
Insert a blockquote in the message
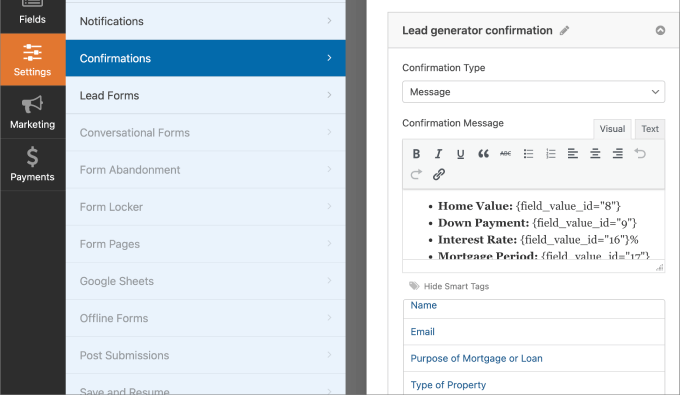(x=483, y=153)
